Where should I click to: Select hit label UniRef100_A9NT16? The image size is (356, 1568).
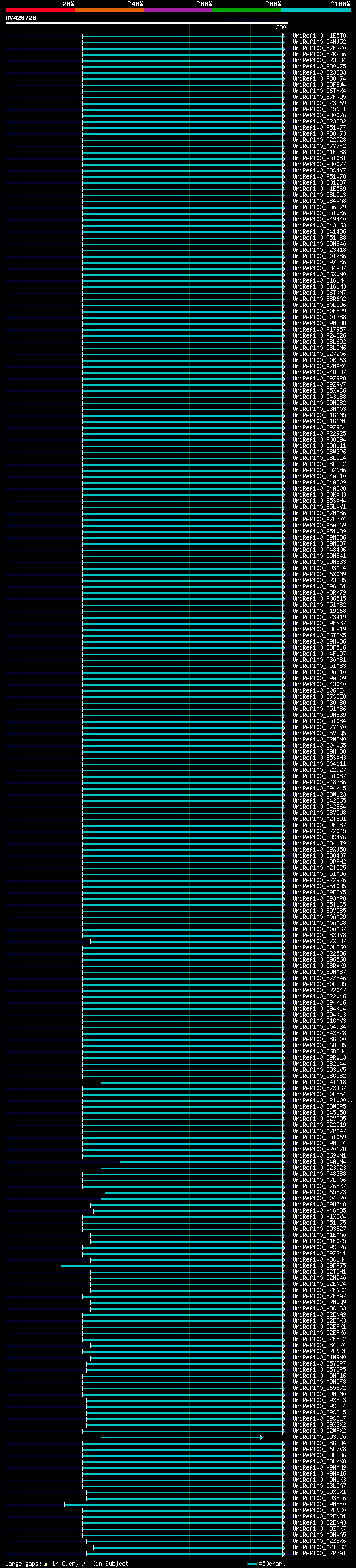click(319, 1376)
